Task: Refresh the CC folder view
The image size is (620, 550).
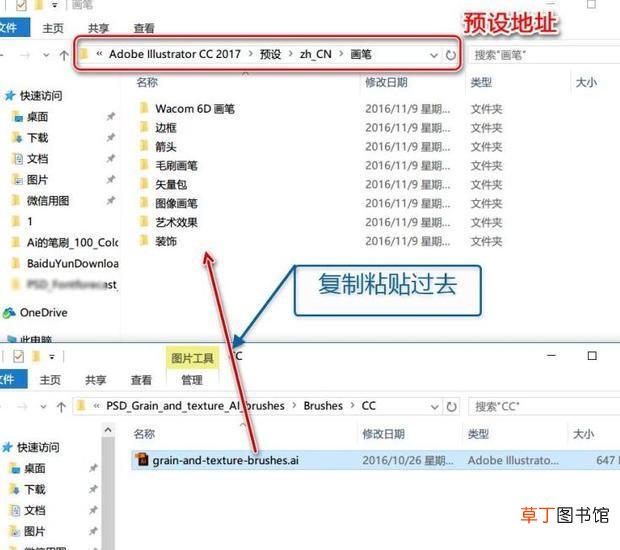Action: point(451,406)
